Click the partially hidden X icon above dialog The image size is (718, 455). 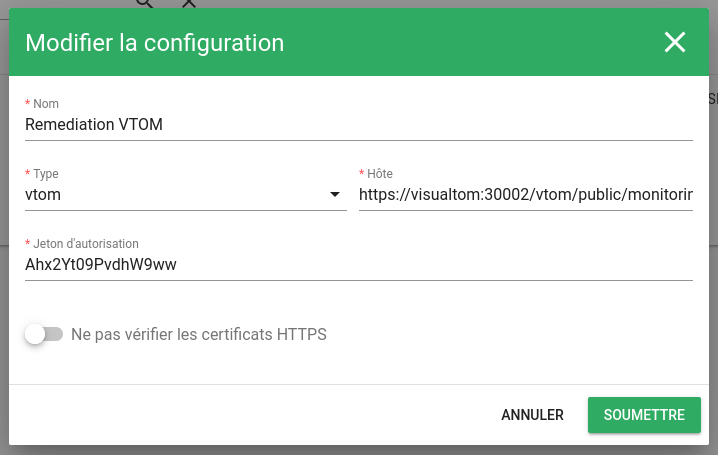(x=189, y=4)
